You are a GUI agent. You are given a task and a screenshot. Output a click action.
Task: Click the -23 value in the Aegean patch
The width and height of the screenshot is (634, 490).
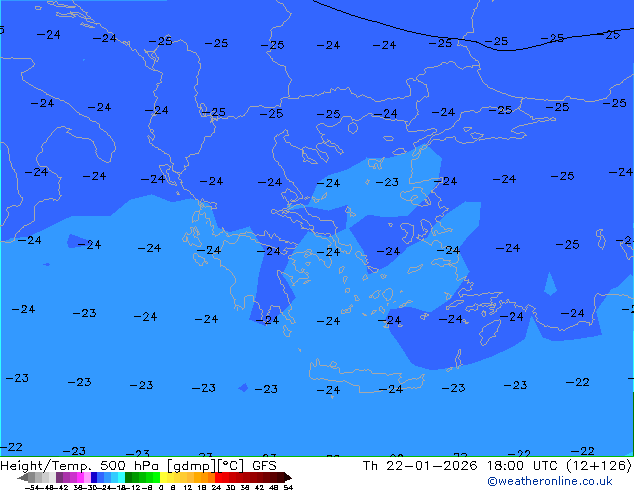pos(387,182)
